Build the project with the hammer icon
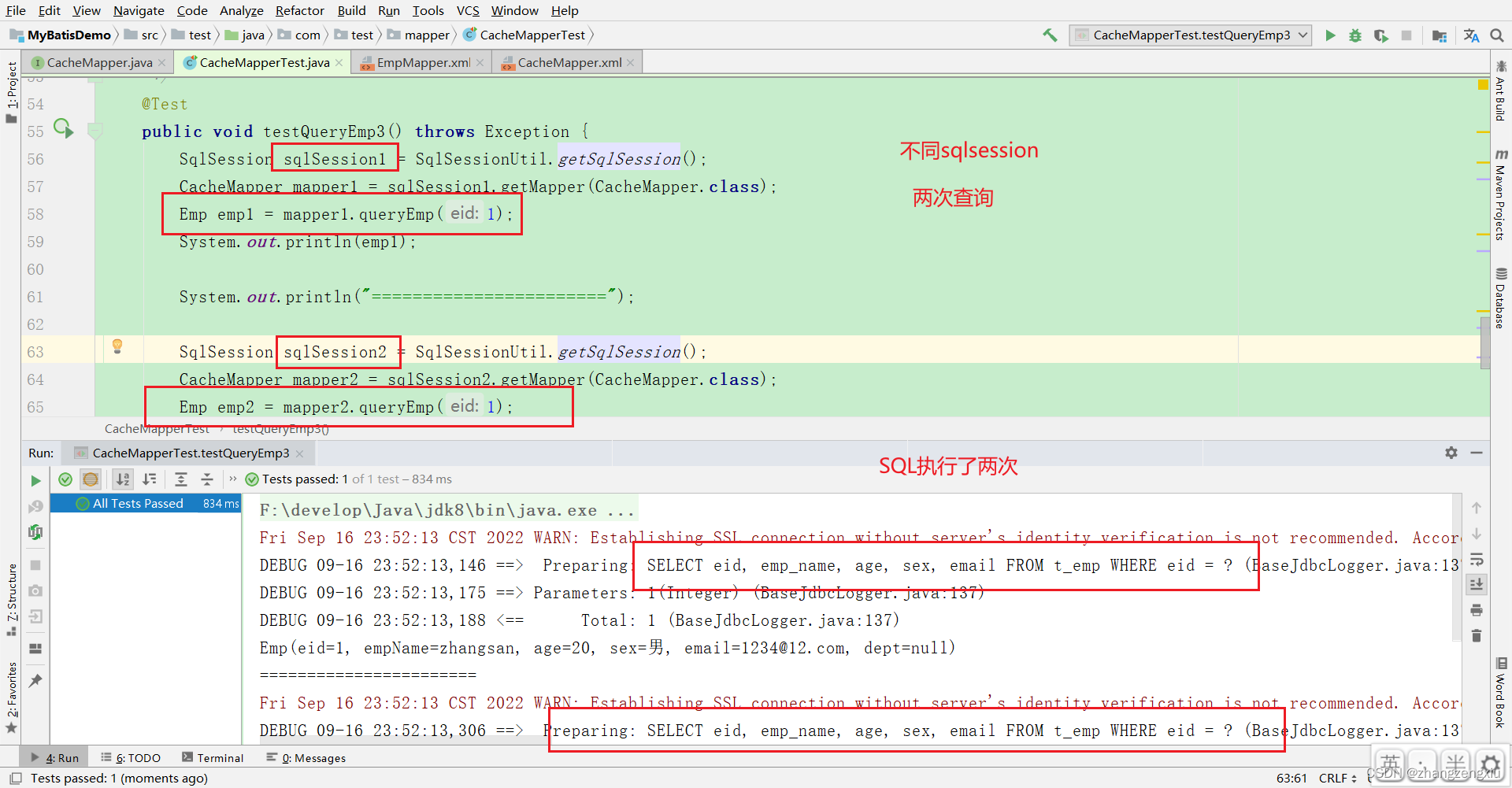The width and height of the screenshot is (1512, 788). point(1050,35)
